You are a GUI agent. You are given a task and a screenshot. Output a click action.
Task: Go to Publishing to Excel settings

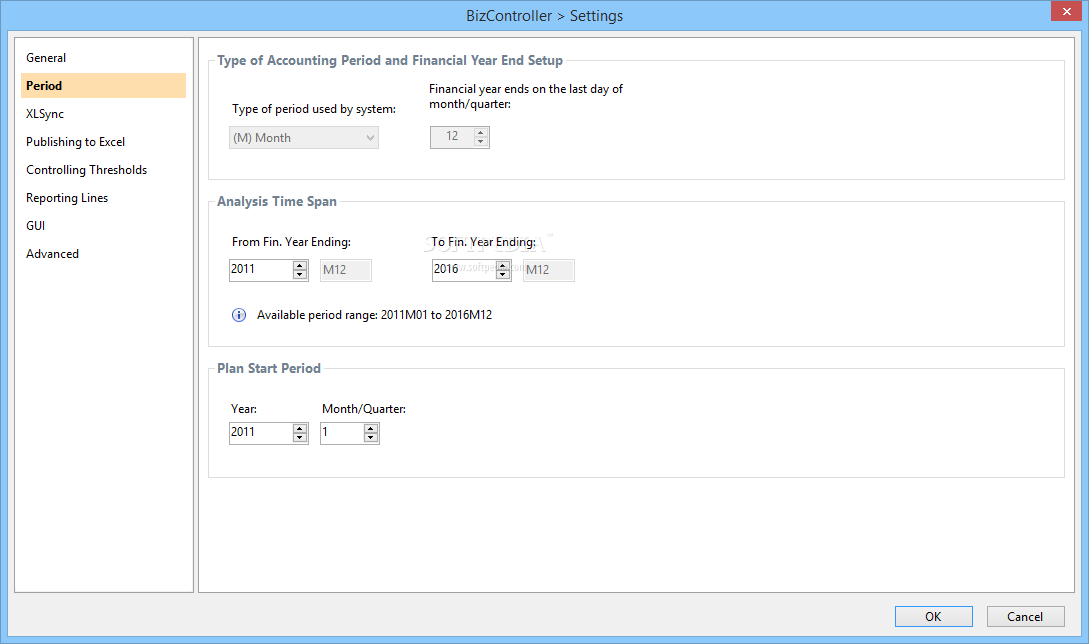pyautogui.click(x=103, y=142)
